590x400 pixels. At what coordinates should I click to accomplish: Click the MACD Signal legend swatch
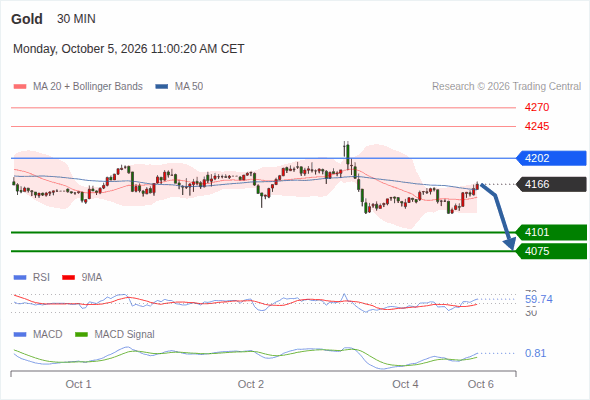81,335
